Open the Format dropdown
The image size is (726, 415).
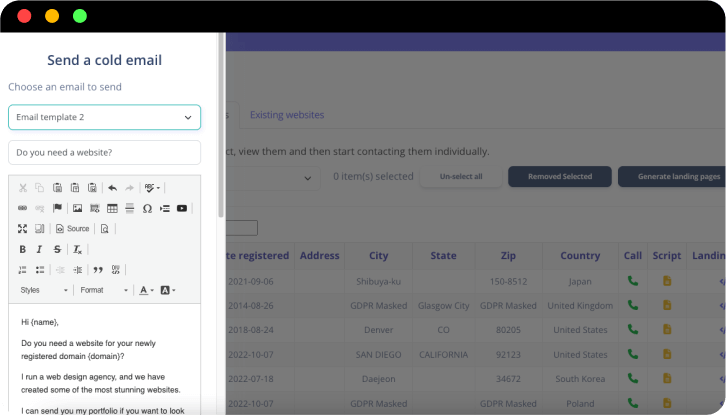[104, 290]
